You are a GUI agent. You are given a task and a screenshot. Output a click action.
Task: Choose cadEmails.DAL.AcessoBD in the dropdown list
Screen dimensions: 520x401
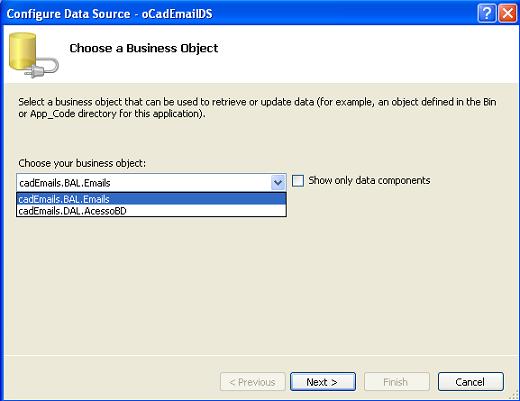151,211
